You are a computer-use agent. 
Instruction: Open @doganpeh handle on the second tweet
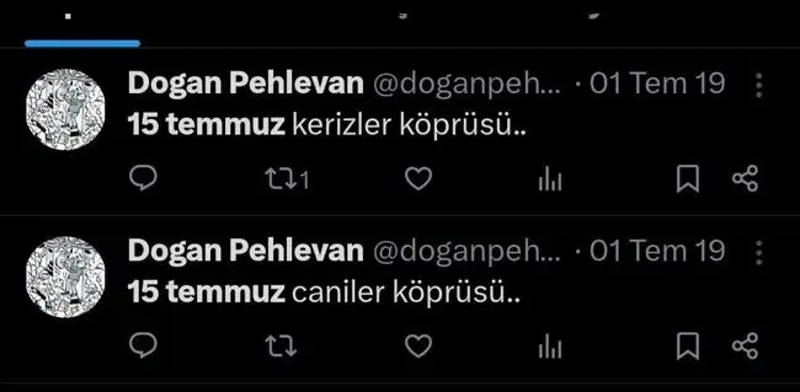click(x=467, y=251)
